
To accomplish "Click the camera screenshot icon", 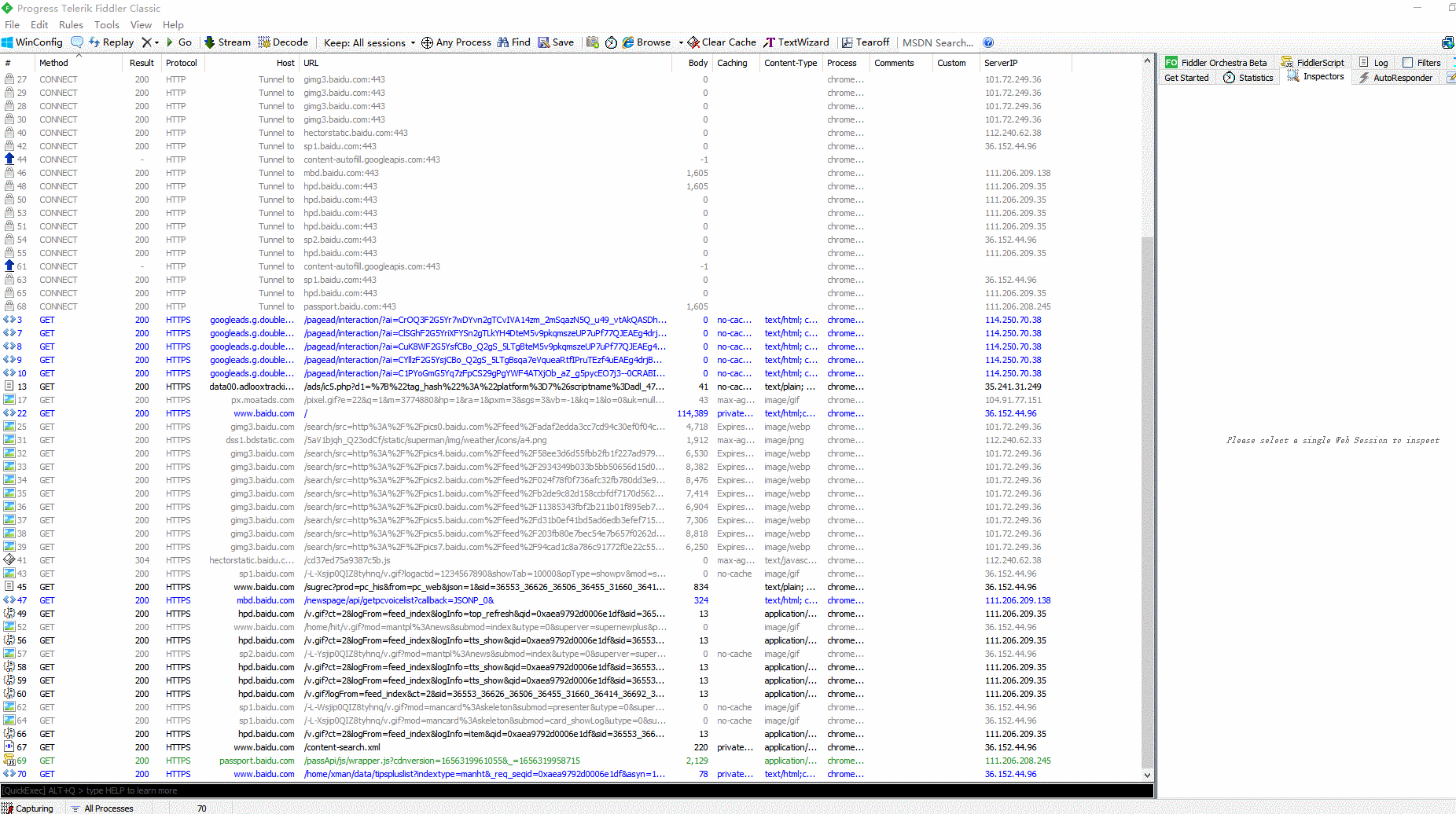I will coord(593,42).
